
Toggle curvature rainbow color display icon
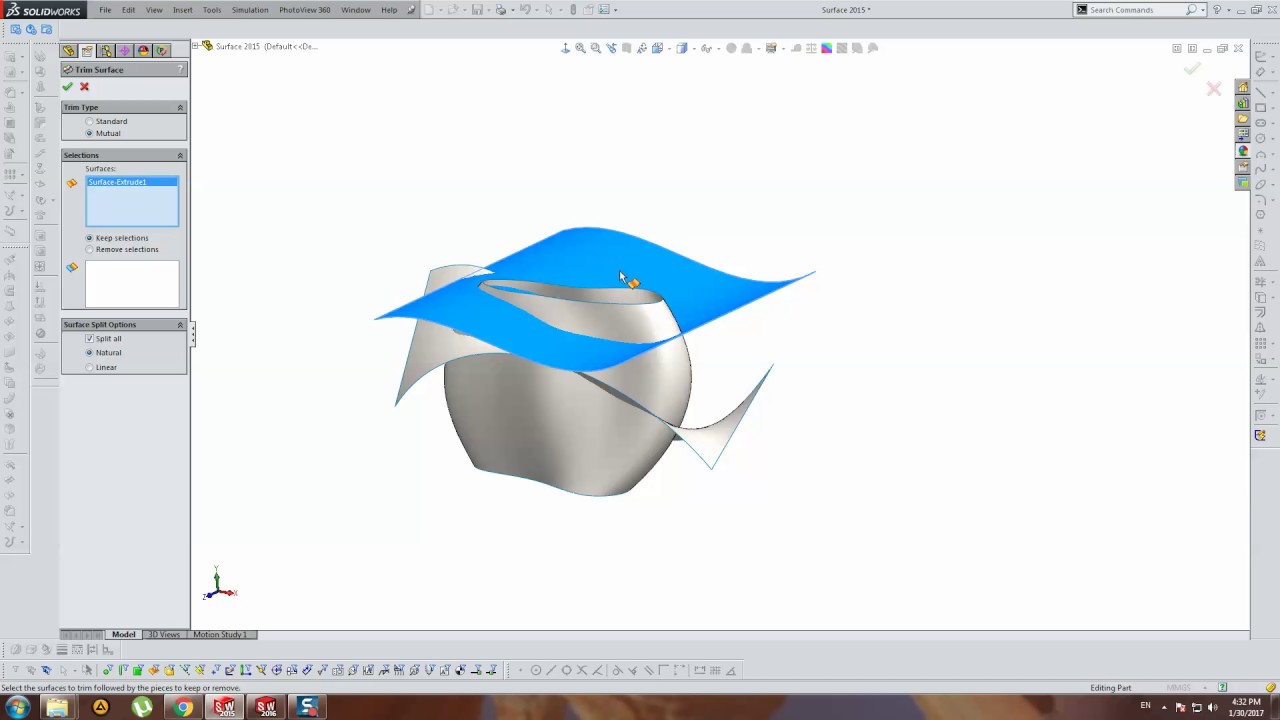point(827,48)
